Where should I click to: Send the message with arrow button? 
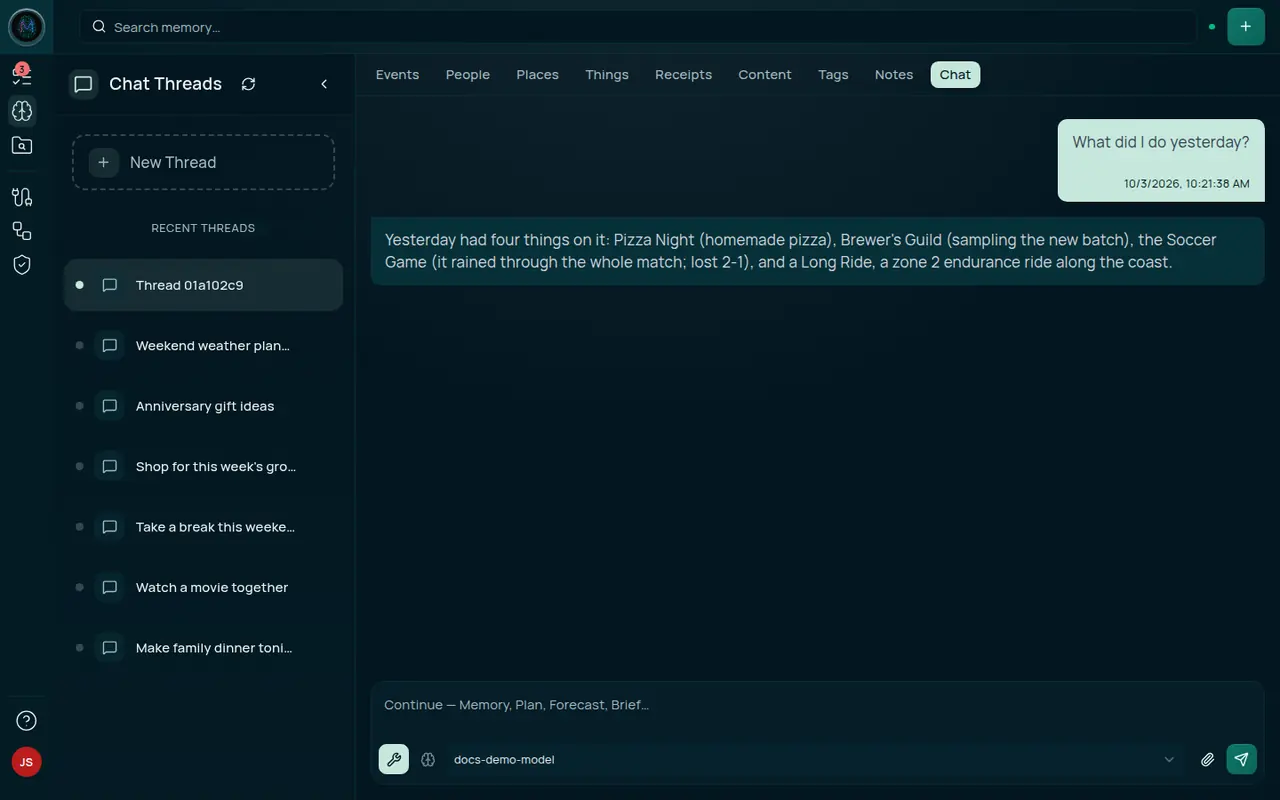(x=1241, y=759)
